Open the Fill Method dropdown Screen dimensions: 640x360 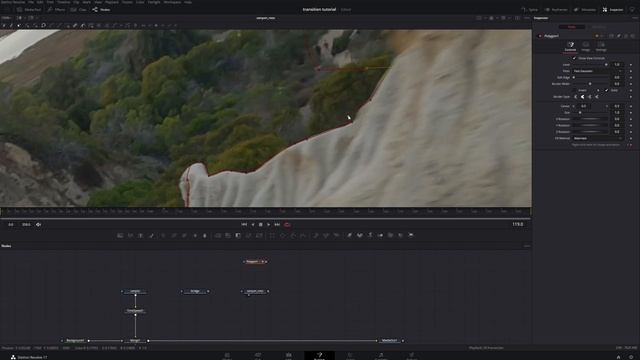(x=598, y=138)
